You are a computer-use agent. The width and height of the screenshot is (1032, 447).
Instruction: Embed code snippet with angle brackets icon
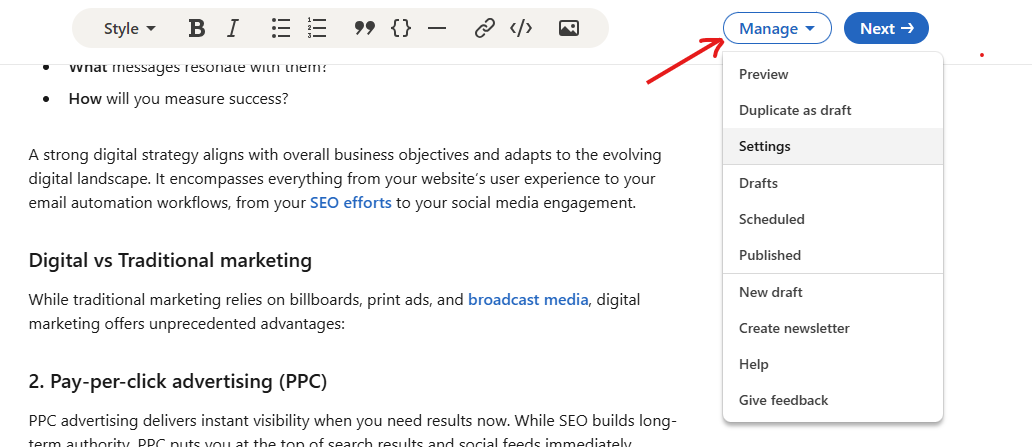[x=521, y=28]
